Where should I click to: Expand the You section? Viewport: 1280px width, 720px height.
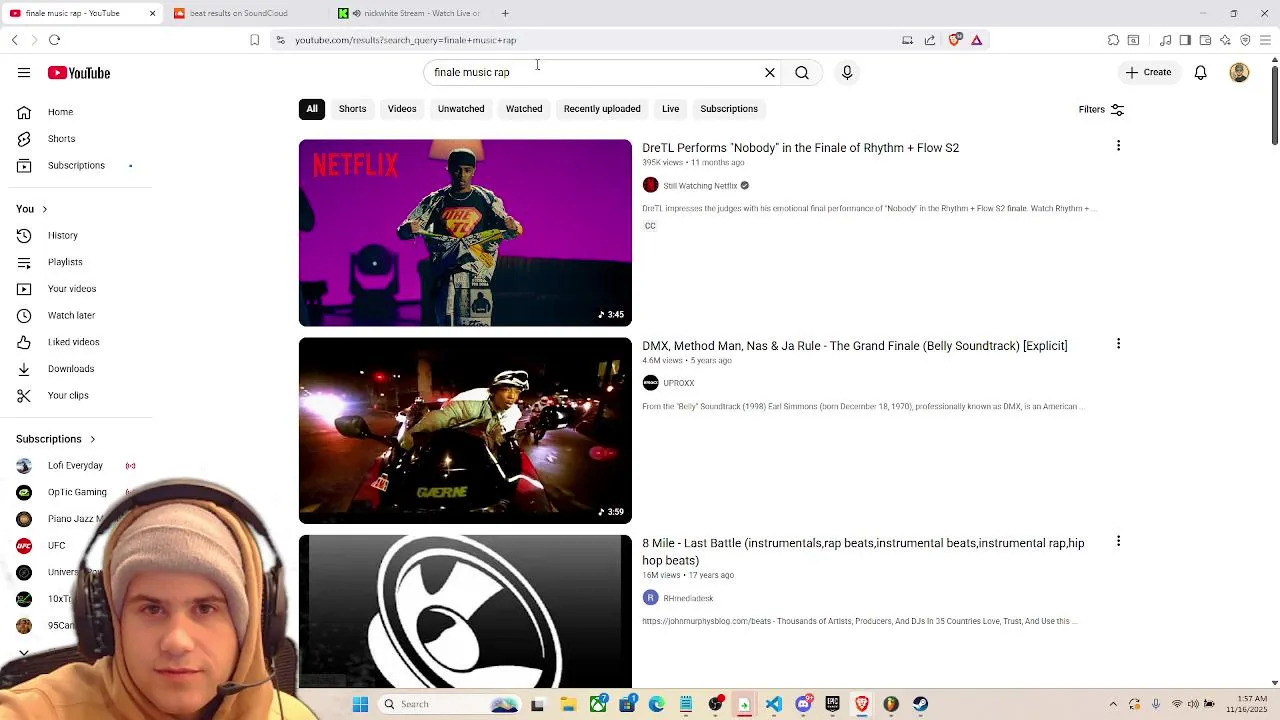tap(32, 209)
